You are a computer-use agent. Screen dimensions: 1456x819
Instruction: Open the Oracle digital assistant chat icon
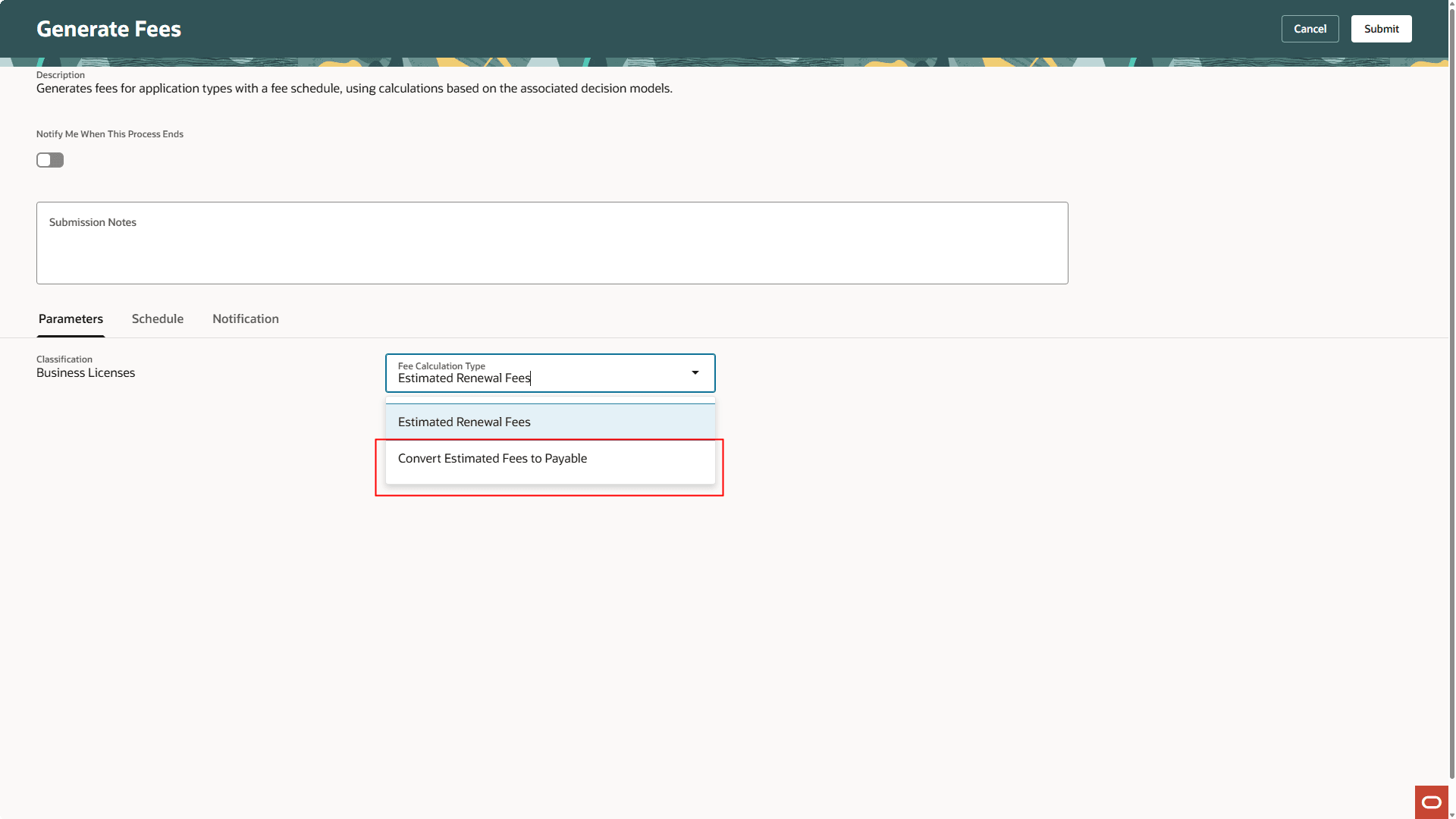pyautogui.click(x=1432, y=802)
